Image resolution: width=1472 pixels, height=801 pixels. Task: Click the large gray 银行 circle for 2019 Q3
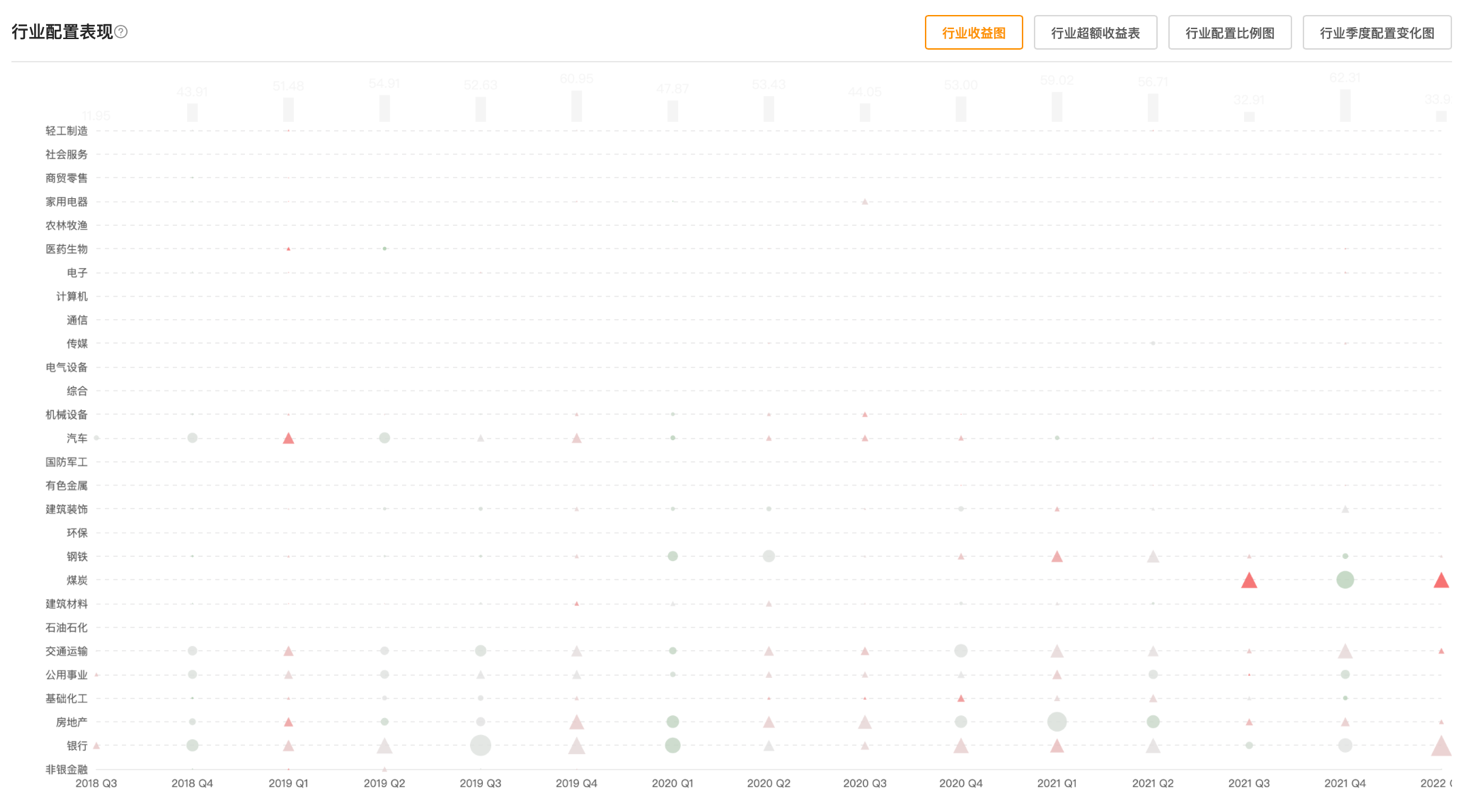coord(480,745)
